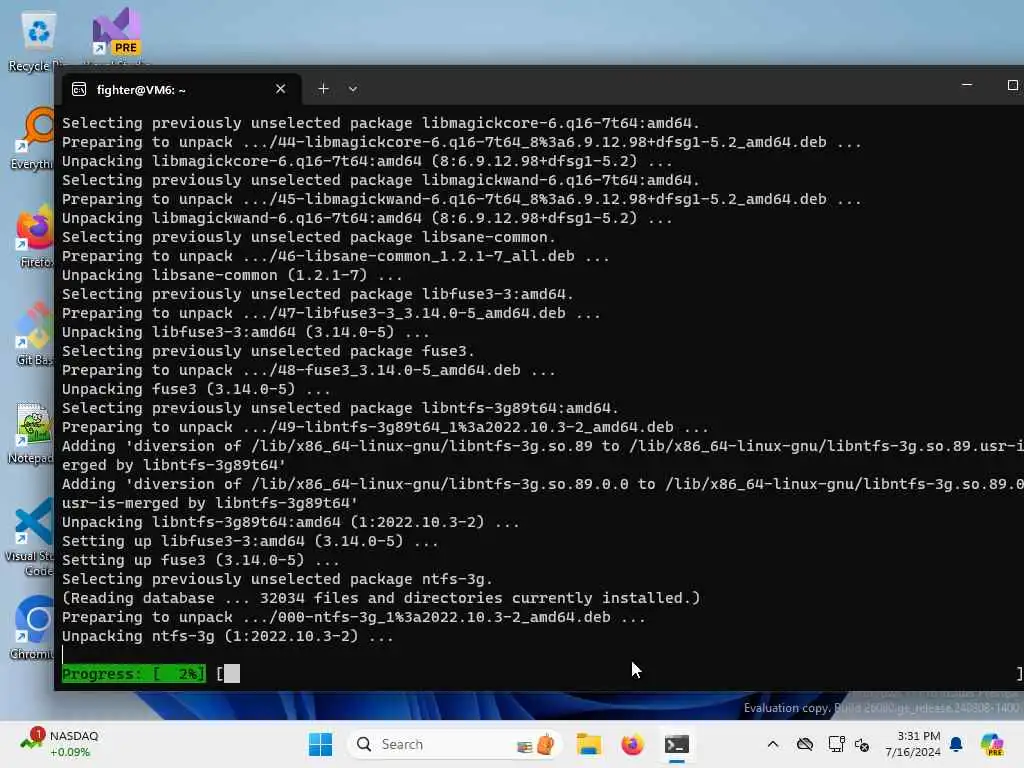Open notifications bell icon
The height and width of the screenshot is (768, 1024).
point(956,744)
